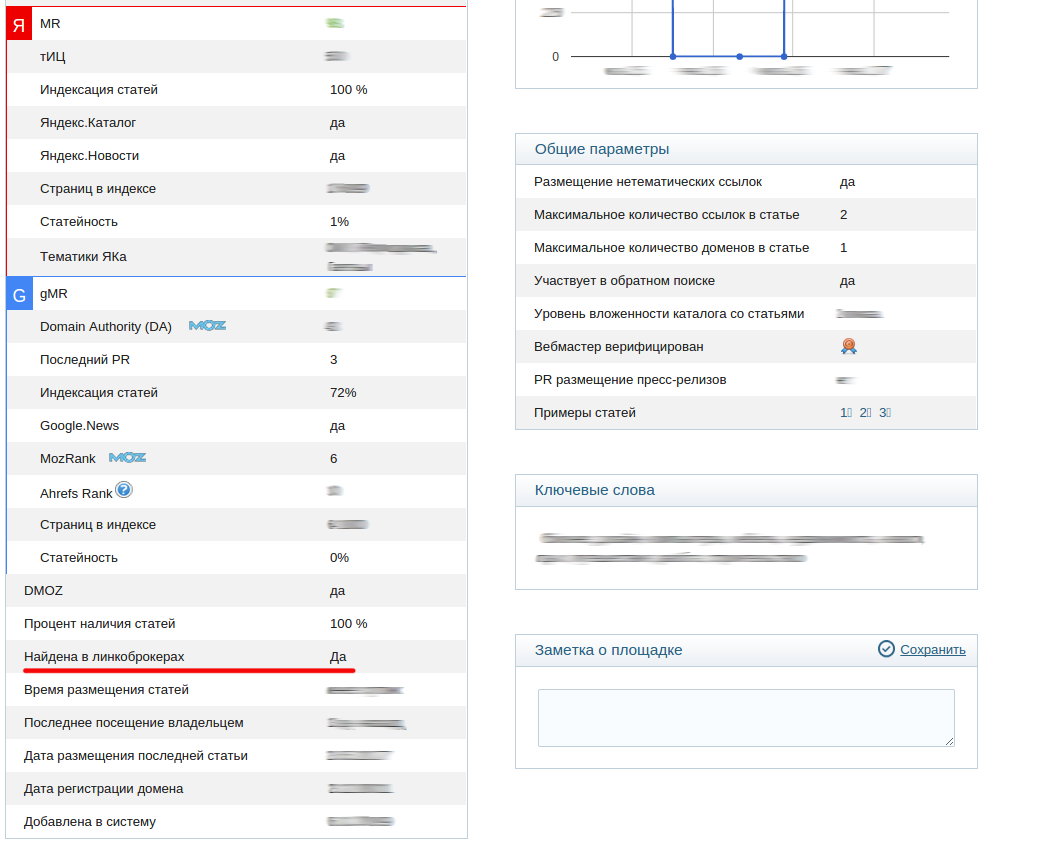The image size is (1038, 841).
Task: Click the red Yandex "Я" icon
Action: click(19, 25)
